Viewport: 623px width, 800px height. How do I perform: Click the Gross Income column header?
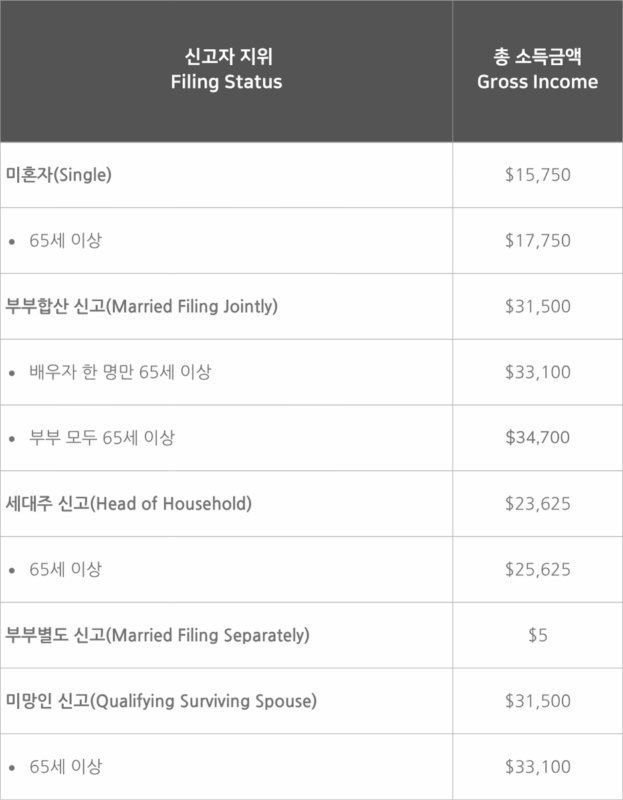(537, 70)
